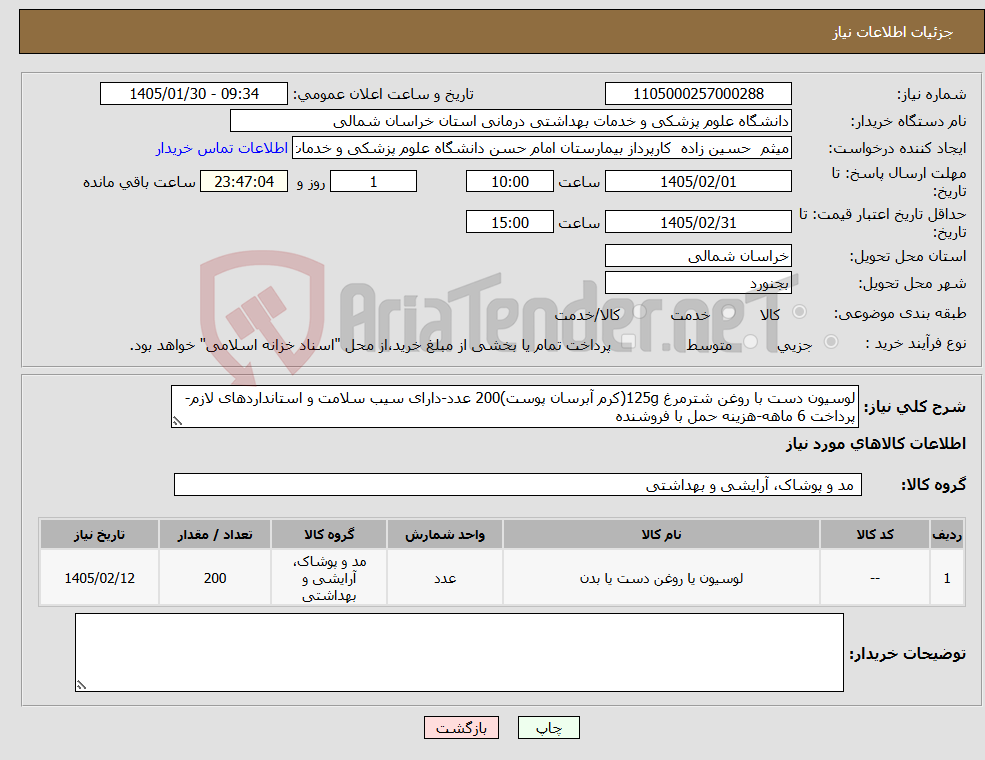Viewport: 985px width, 760px height.
Task: Click the گروه کالا column header
Action: 329,535
